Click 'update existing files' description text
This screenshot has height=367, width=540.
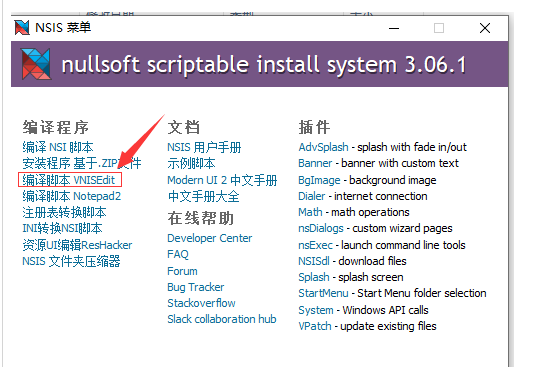pyautogui.click(x=388, y=326)
